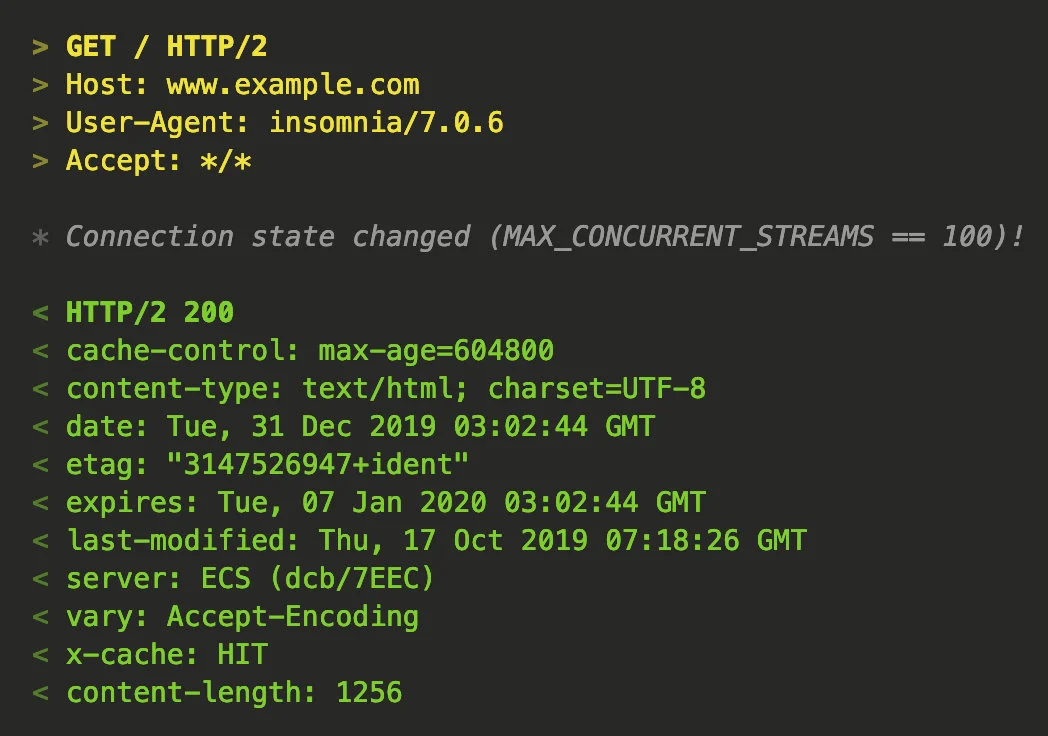Image resolution: width=1048 pixels, height=736 pixels.
Task: Click the GET / HTTP/2 request line
Action: (166, 47)
